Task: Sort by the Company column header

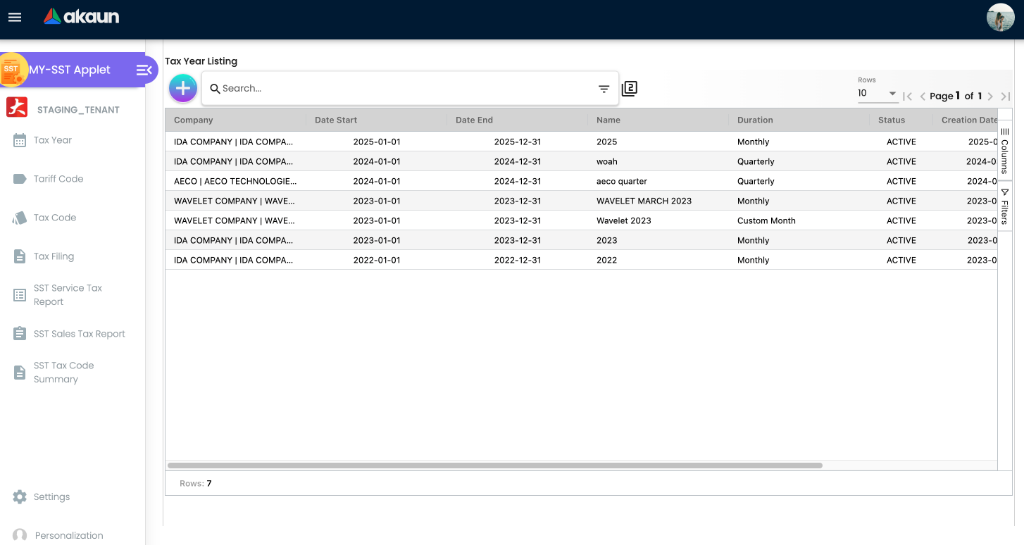Action: click(193, 120)
